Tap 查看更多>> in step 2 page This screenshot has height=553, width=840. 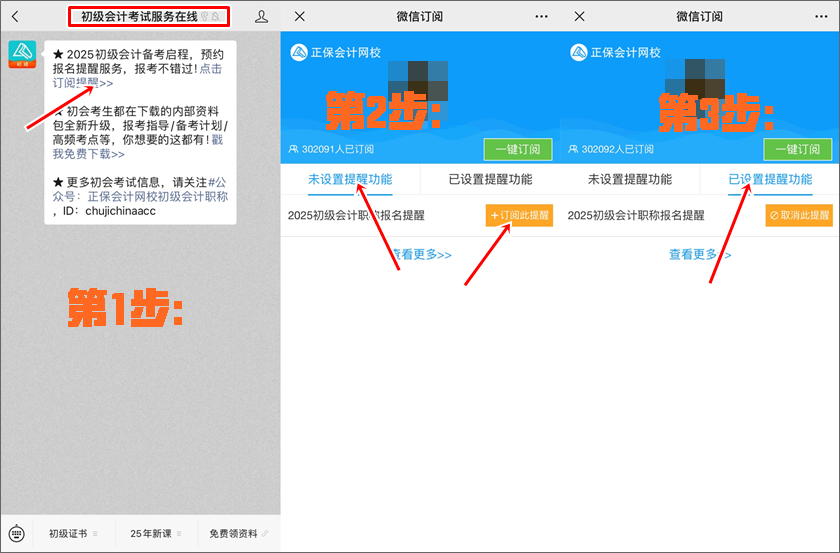click(x=421, y=255)
